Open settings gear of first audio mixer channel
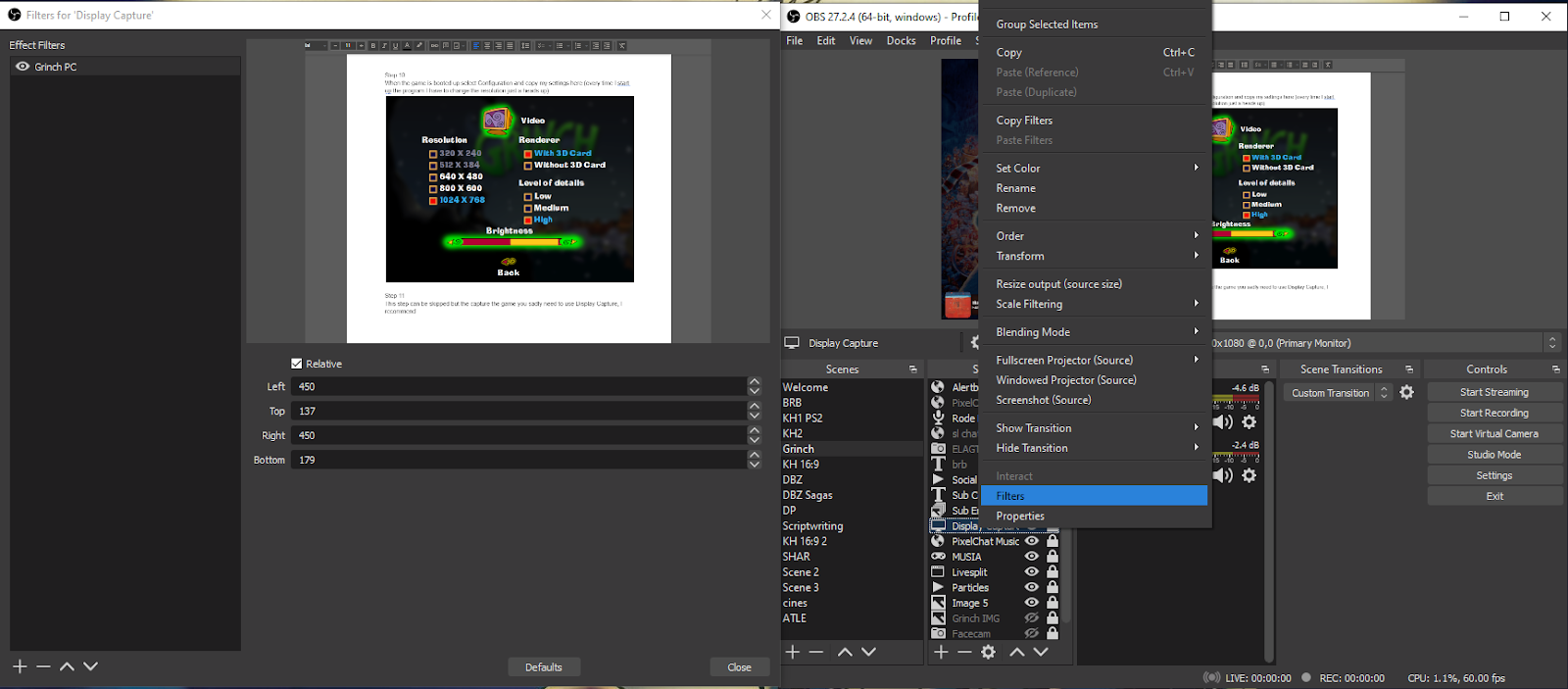 [1249, 421]
